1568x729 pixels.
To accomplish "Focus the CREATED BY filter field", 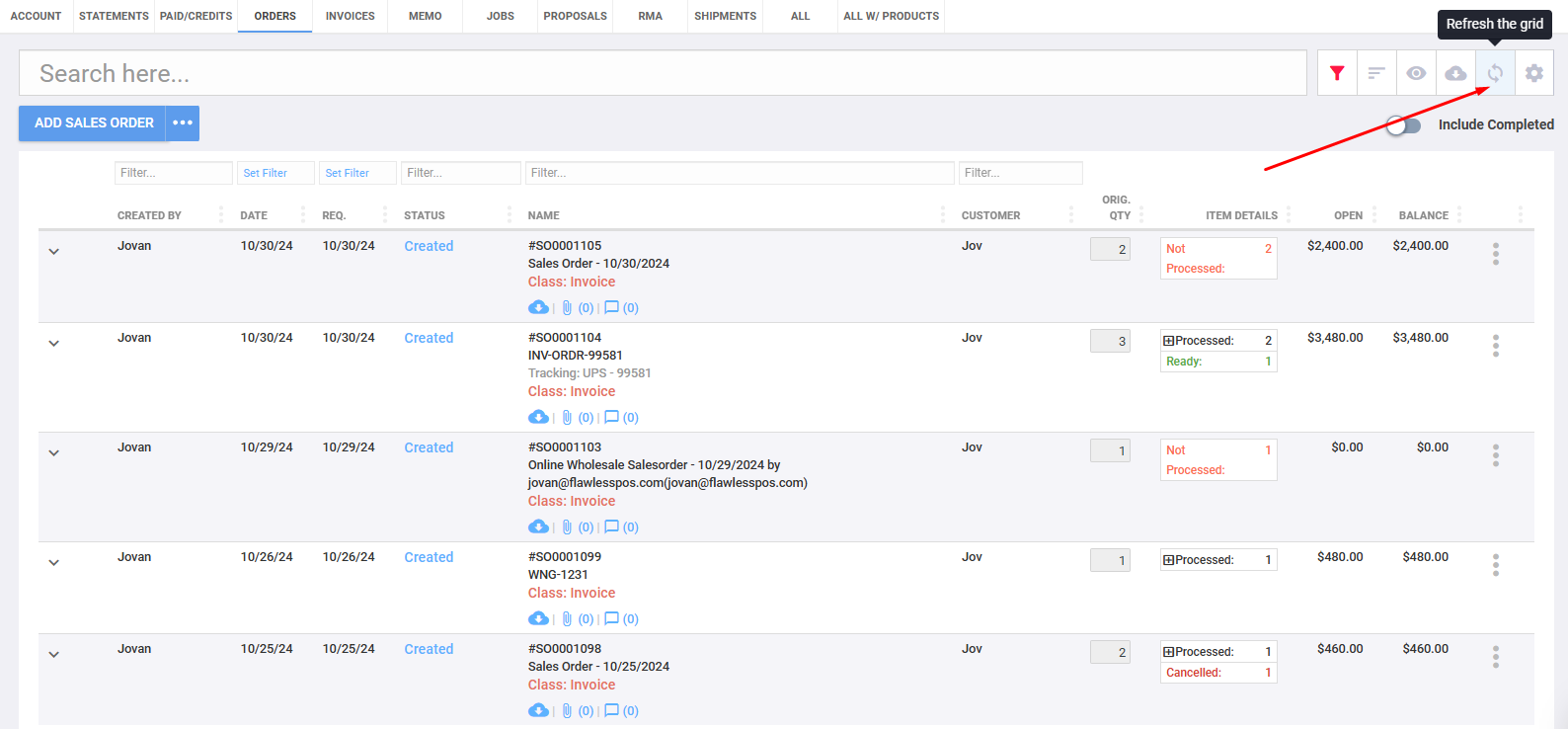I will tap(174, 173).
